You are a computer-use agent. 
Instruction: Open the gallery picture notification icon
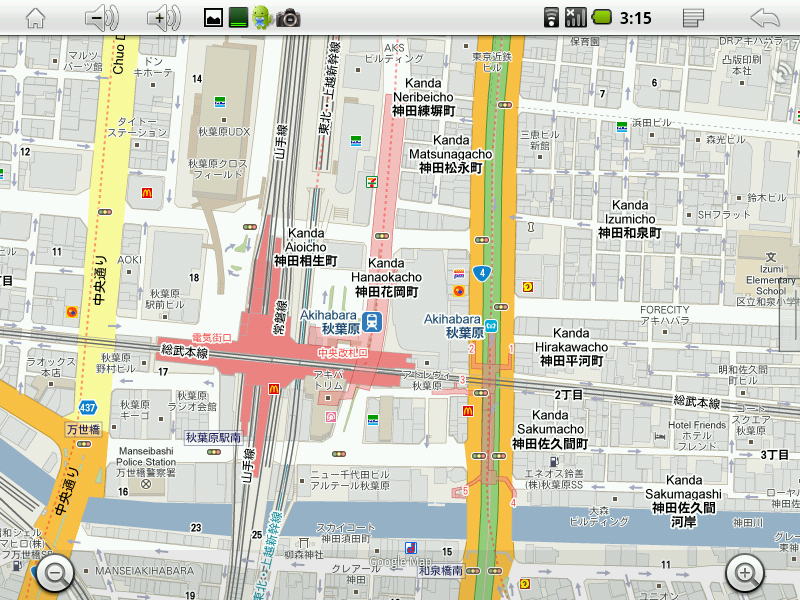213,18
